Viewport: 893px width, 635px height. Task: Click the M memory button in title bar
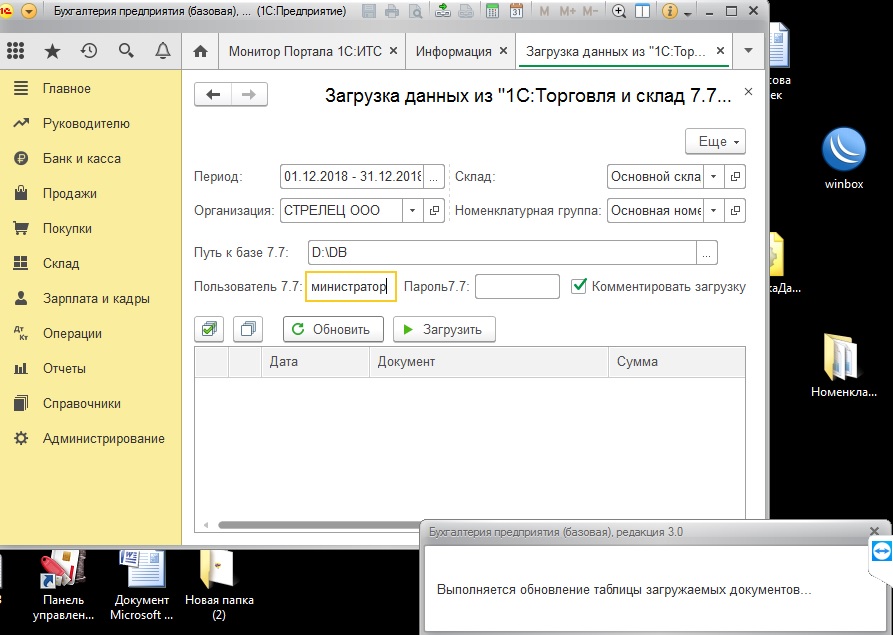[544, 11]
